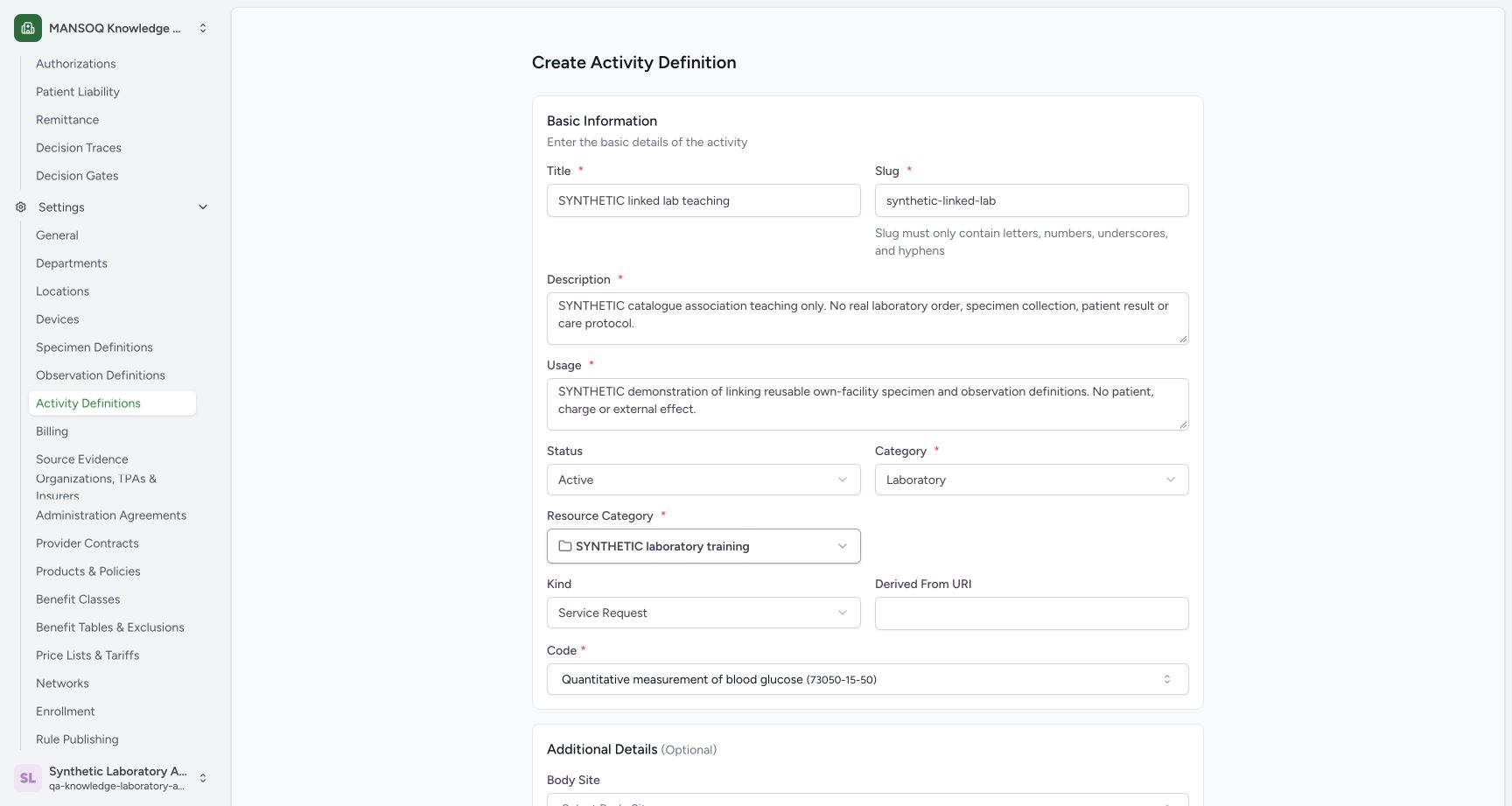1512x806 pixels.
Task: Open Decision Gates
Action: (x=112, y=176)
